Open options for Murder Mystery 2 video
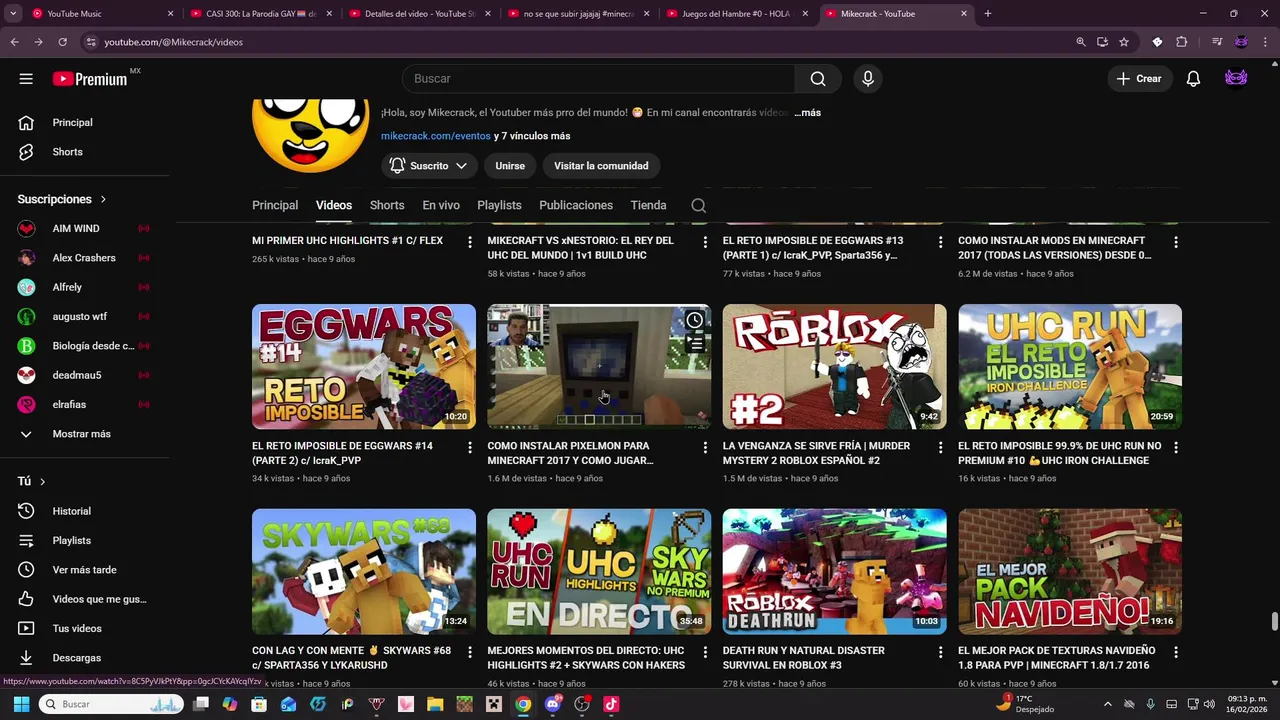 pos(940,447)
